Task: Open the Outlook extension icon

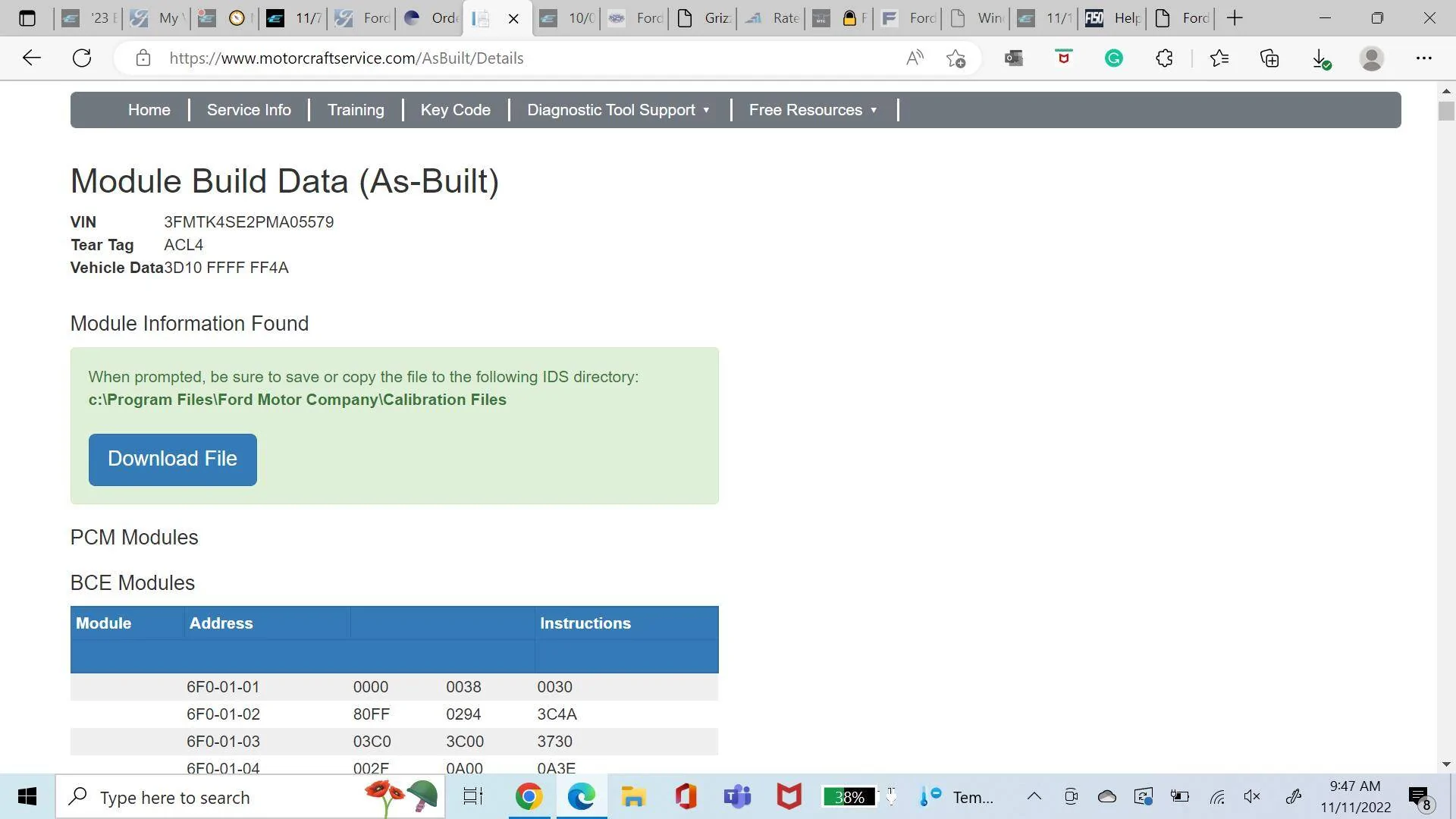Action: click(x=1014, y=58)
